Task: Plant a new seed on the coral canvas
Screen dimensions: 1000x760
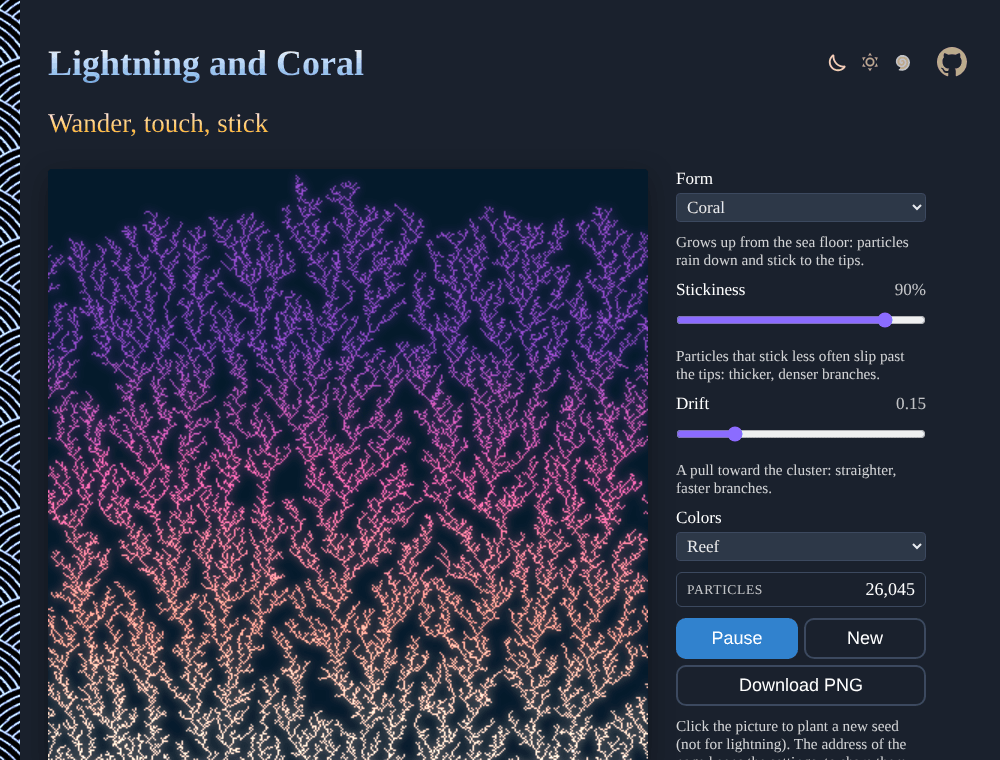Action: tap(348, 464)
